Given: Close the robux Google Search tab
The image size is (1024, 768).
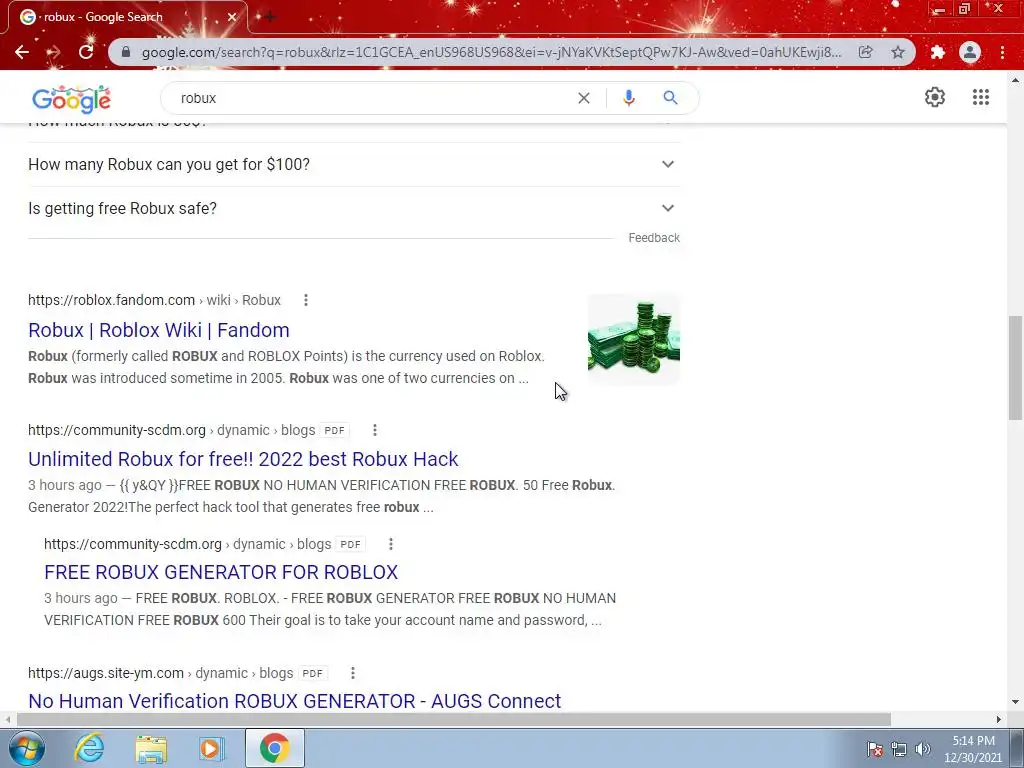Looking at the screenshot, I should click(x=232, y=17).
